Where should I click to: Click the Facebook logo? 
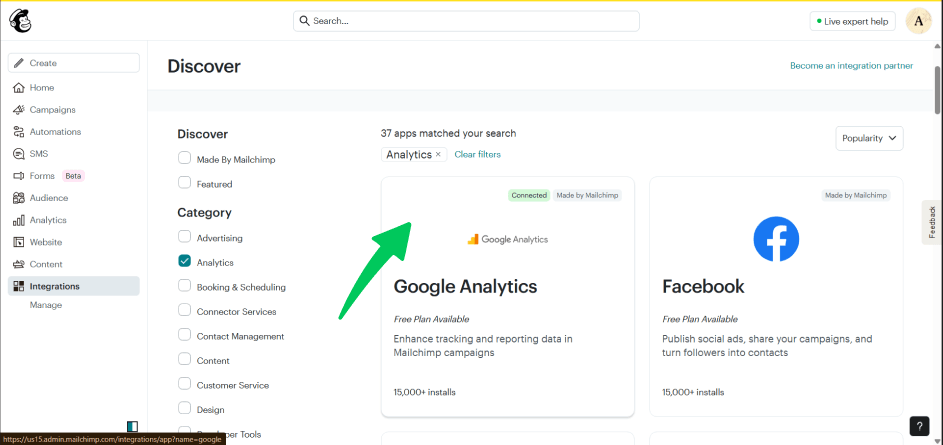pyautogui.click(x=776, y=239)
